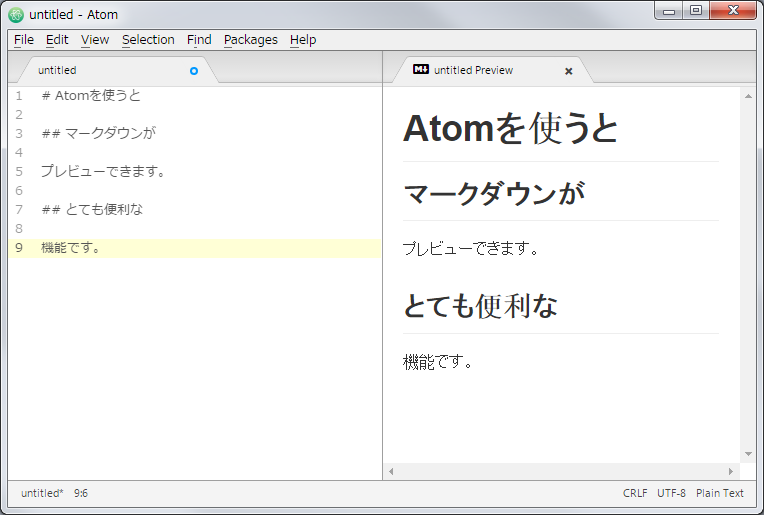Click editor line '## マークダウンが'
Screen dimensions: 764x515
(99, 134)
